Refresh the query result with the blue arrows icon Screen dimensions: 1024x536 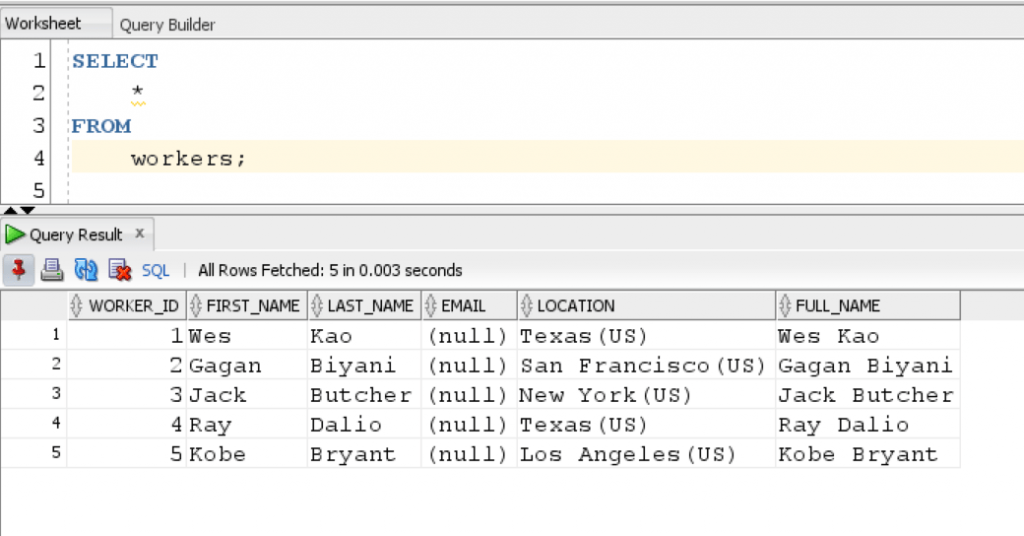click(x=86, y=269)
